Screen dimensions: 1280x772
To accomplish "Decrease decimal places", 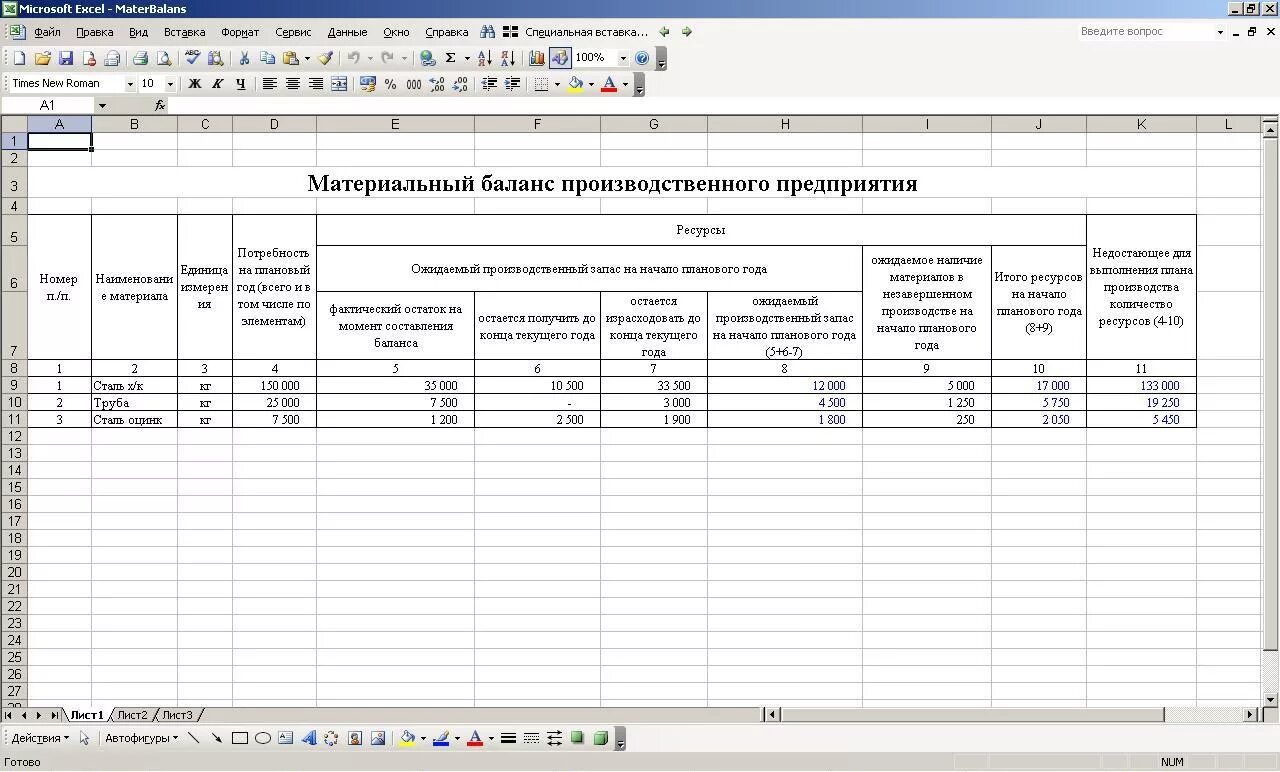I will (x=460, y=84).
